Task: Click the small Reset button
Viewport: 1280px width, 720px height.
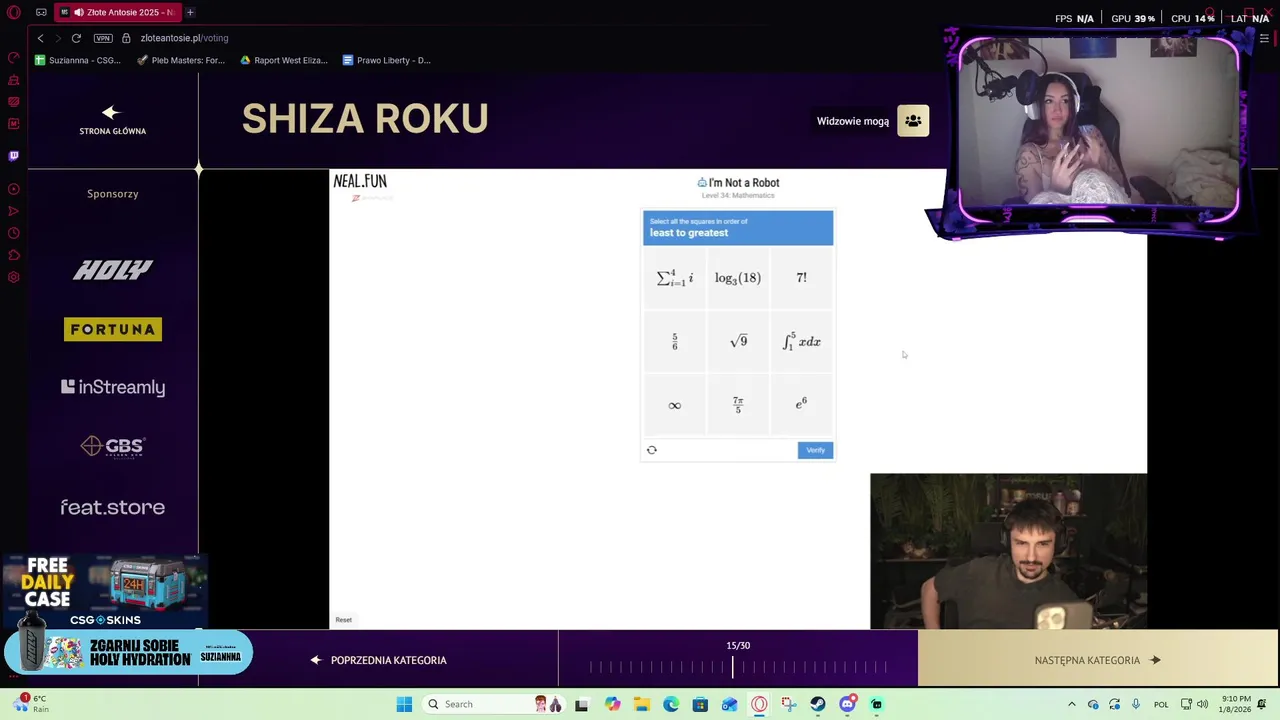Action: [x=343, y=620]
